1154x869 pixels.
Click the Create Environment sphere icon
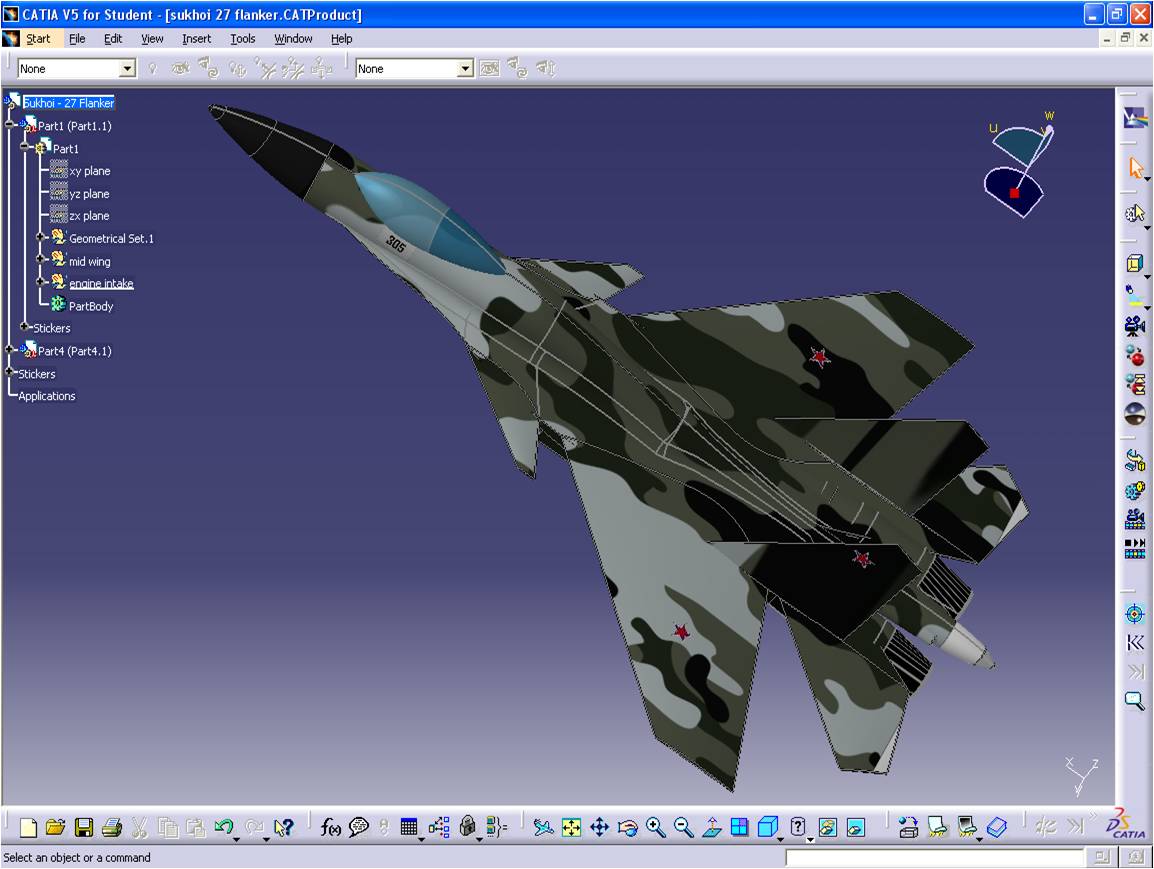click(1135, 414)
